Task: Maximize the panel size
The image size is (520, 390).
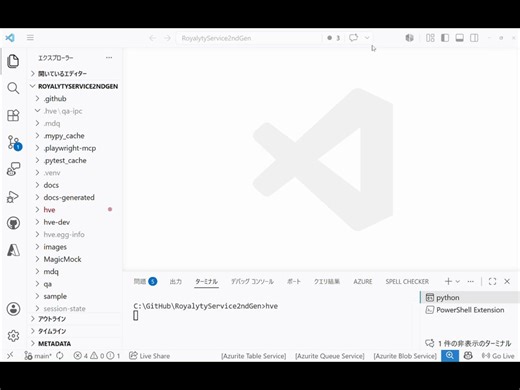Action: point(492,281)
